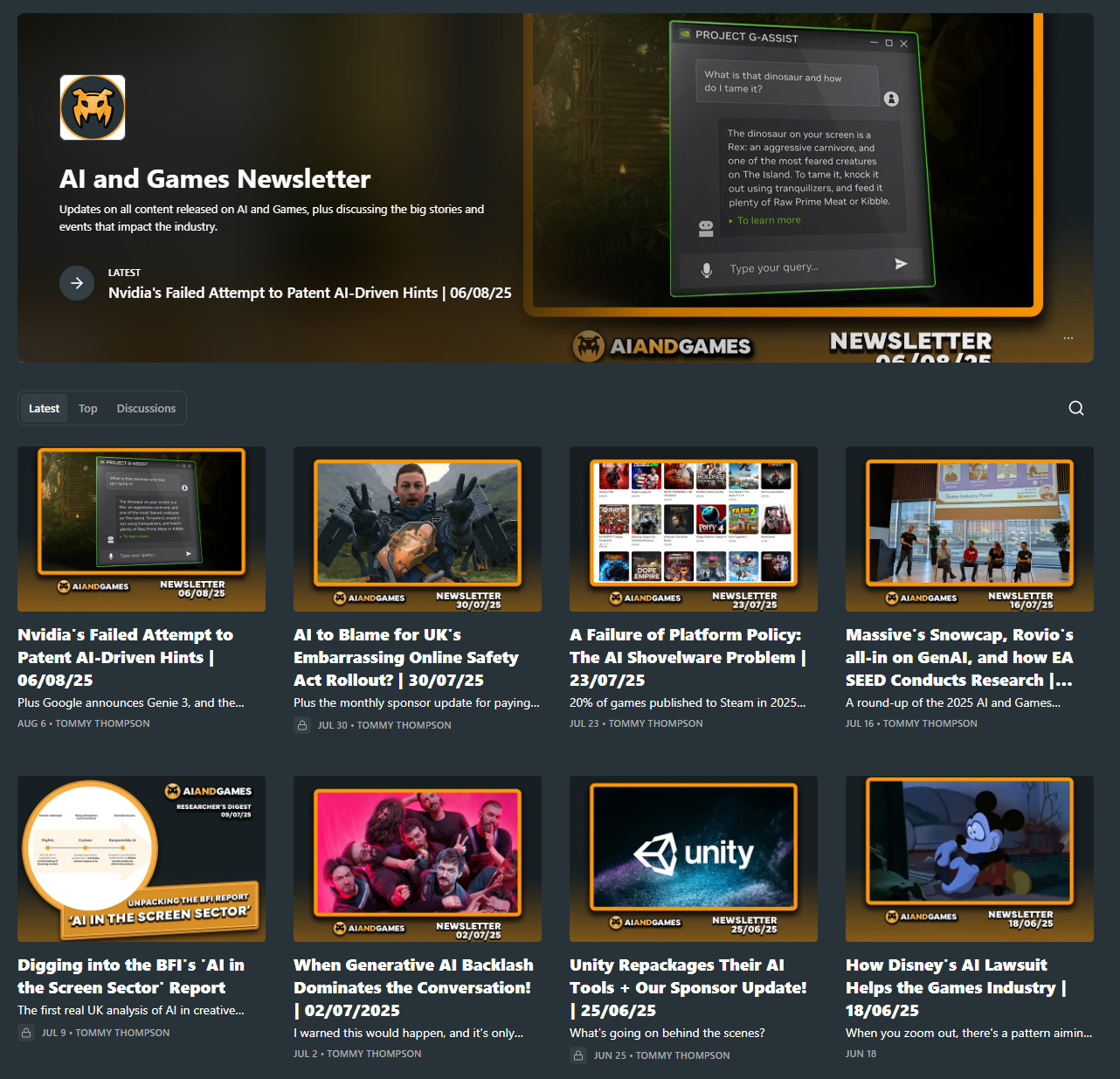1120x1079 pixels.
Task: Open 'A Failure of Platform Policy' post title
Action: pyautogui.click(x=688, y=657)
